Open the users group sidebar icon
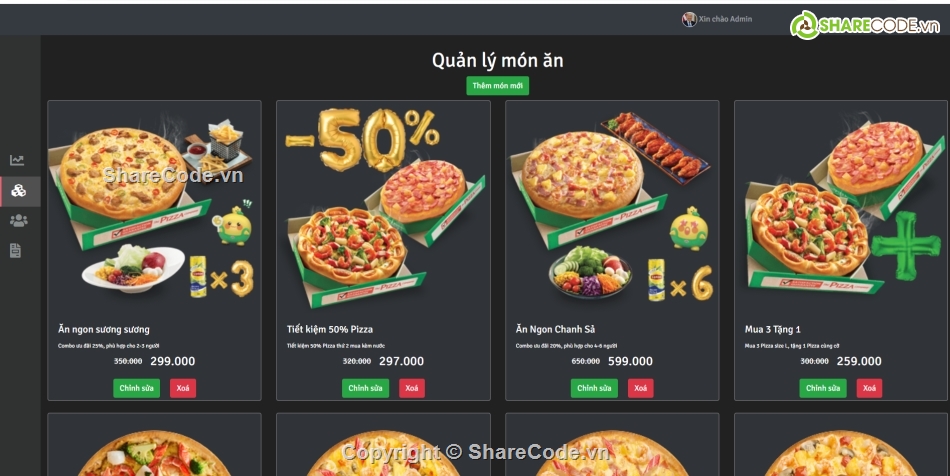Viewport: 950px width, 476px height. (x=19, y=220)
